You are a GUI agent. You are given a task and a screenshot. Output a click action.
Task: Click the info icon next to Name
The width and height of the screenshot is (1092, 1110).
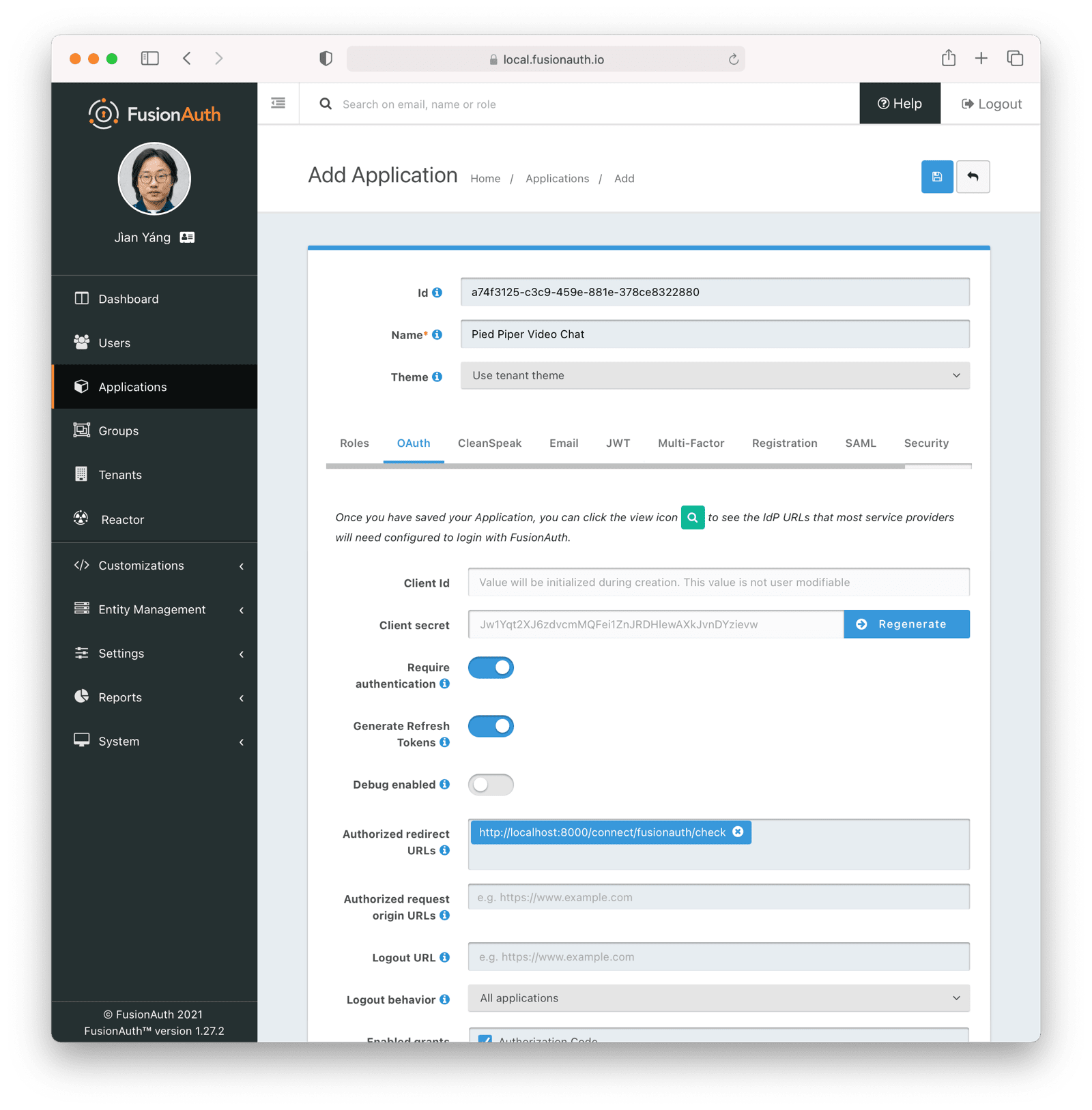pyautogui.click(x=437, y=335)
